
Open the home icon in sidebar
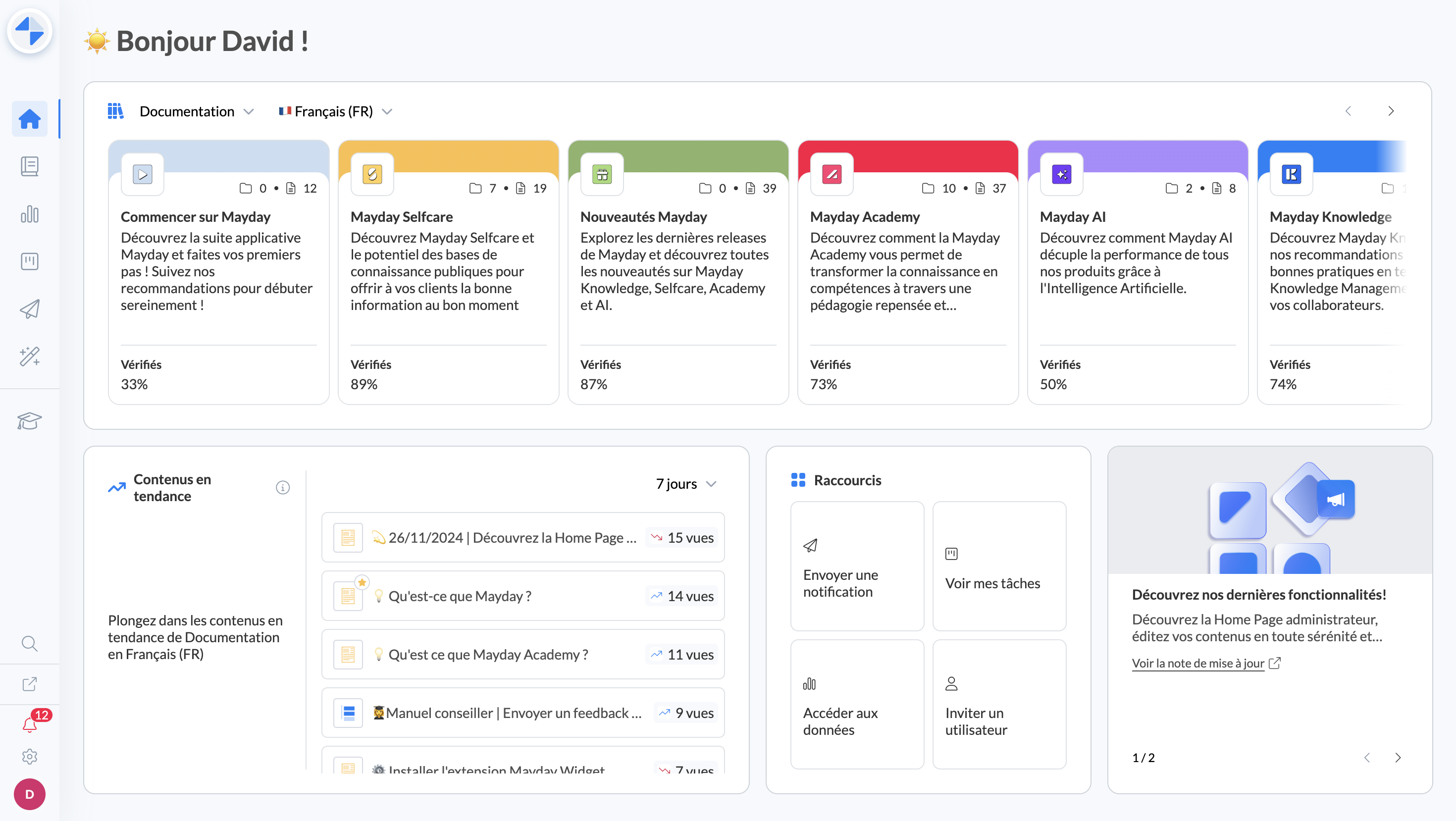point(29,119)
